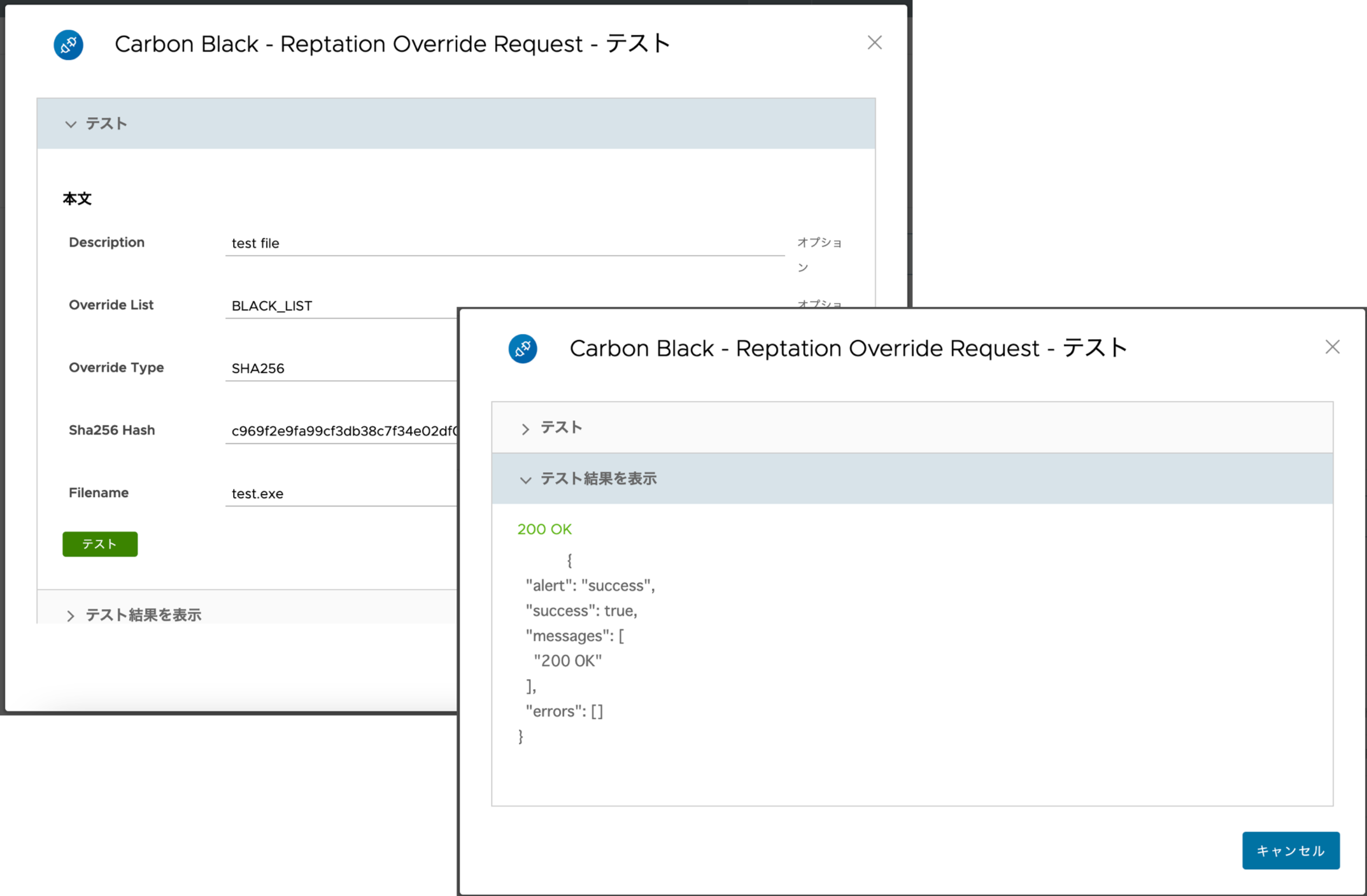Screen dimensions: 1367x896
Task: Click the front dialog title text
Action: [x=848, y=348]
